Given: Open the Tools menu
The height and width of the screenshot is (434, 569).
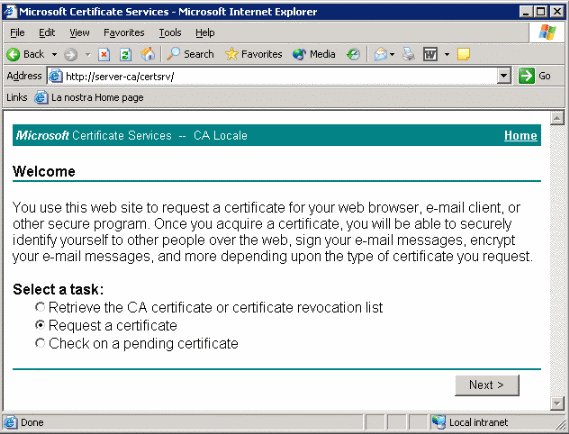Looking at the screenshot, I should [x=170, y=33].
